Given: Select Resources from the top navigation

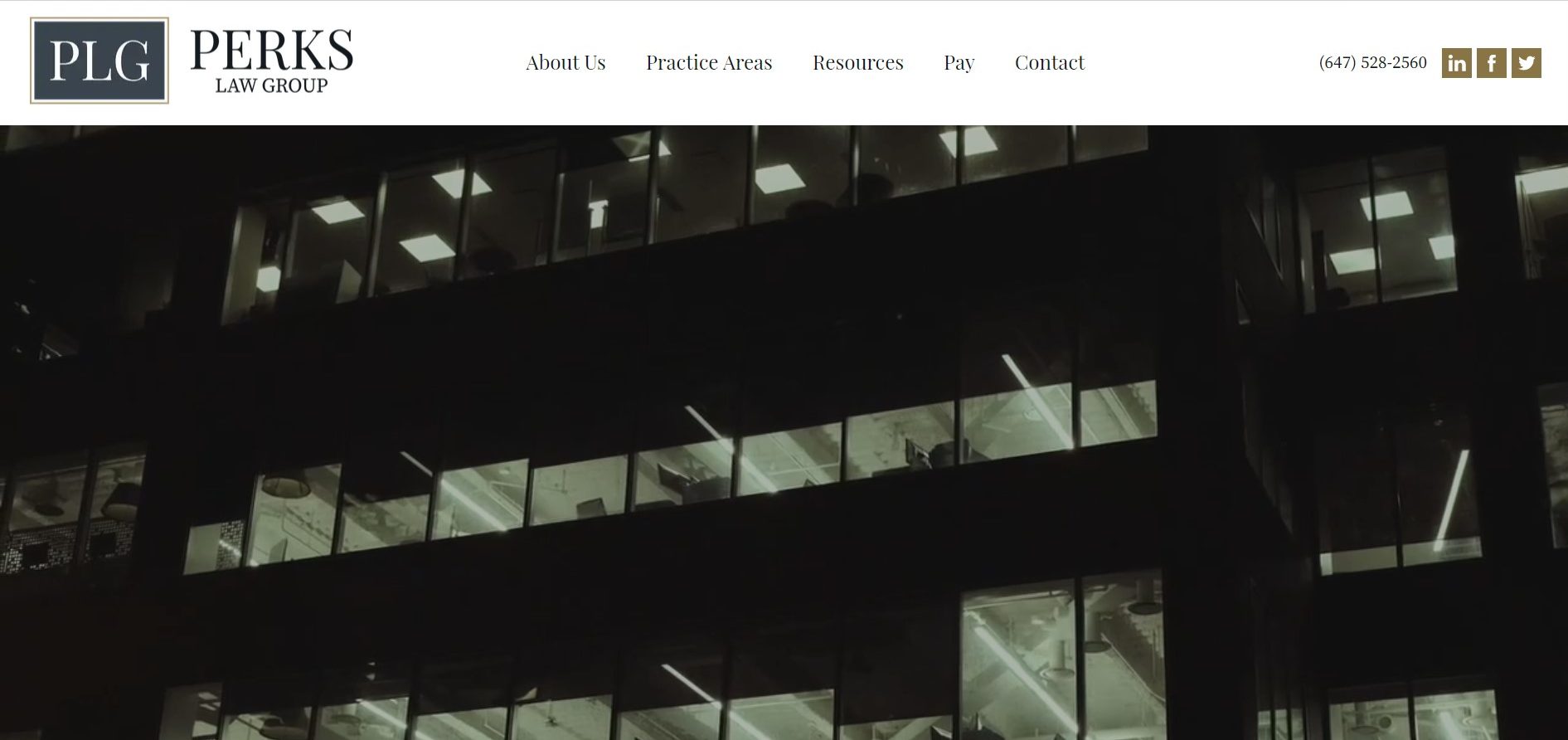Looking at the screenshot, I should click(x=857, y=62).
